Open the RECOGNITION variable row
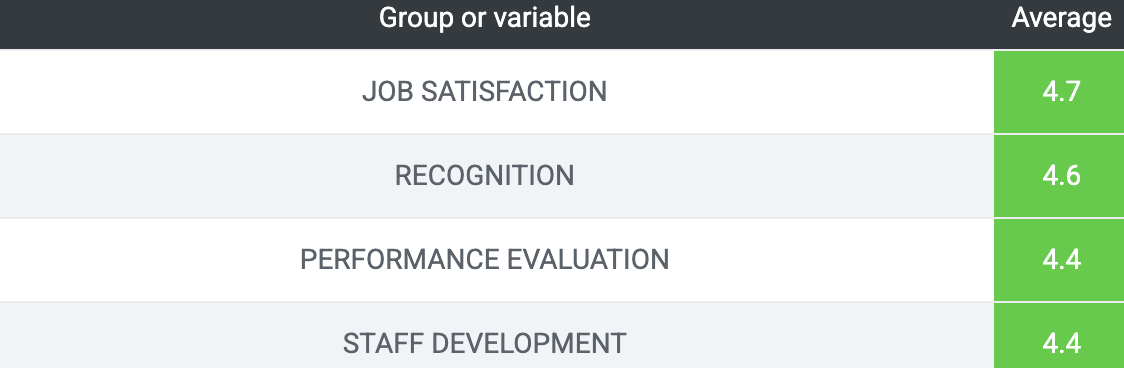The image size is (1124, 368). 485,176
